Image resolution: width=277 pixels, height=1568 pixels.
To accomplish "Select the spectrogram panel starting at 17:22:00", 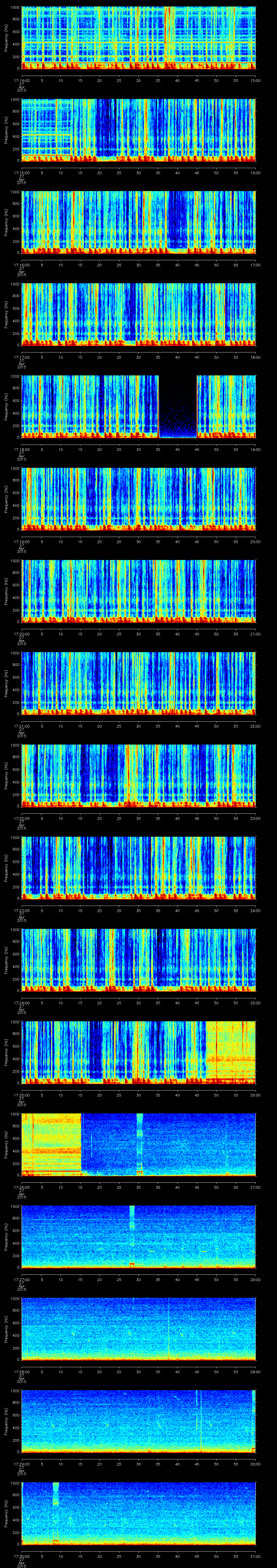I will (x=139, y=775).
